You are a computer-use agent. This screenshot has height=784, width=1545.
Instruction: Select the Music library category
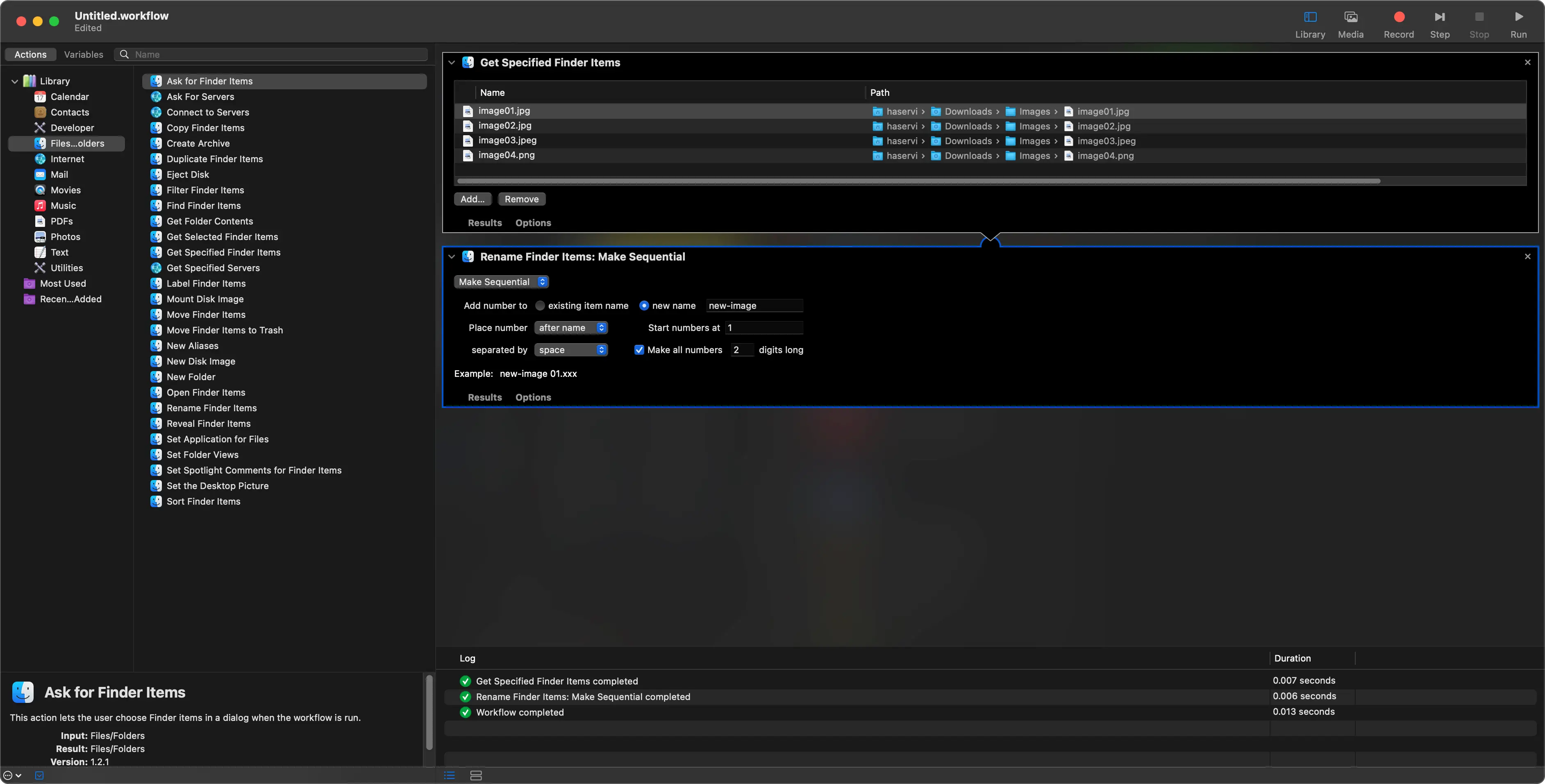pyautogui.click(x=63, y=206)
